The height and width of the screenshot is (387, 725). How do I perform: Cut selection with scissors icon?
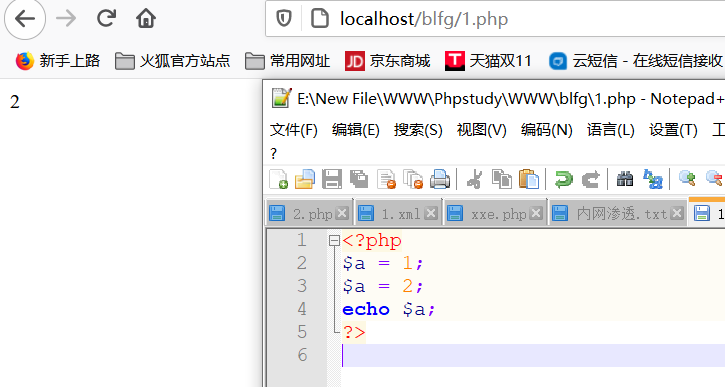(x=474, y=179)
